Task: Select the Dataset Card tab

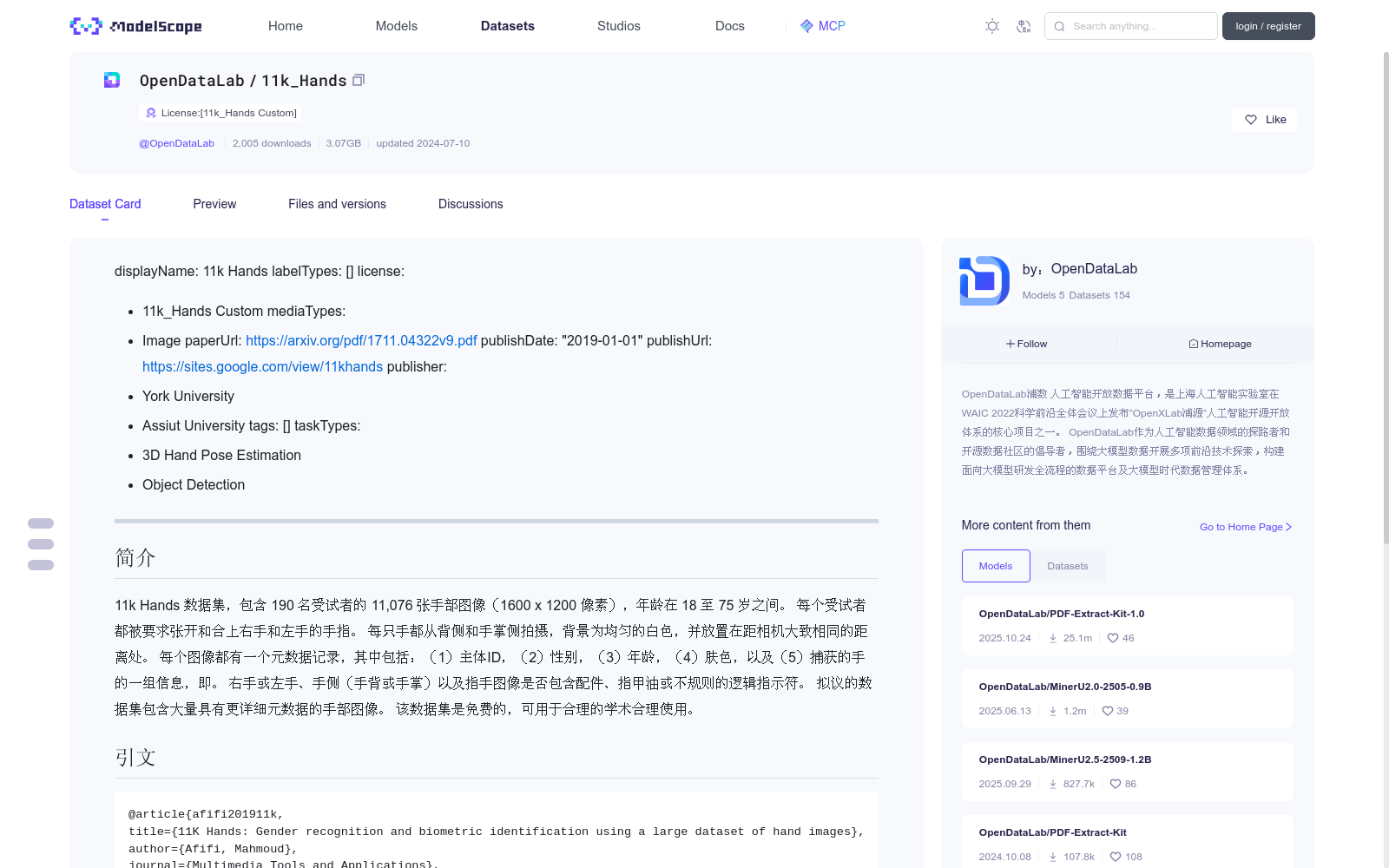Action: coord(105,204)
